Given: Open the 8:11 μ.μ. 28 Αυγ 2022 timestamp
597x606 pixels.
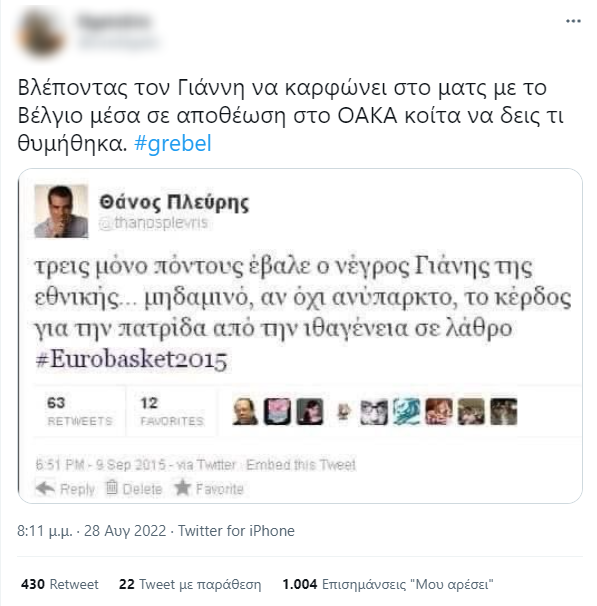Looking at the screenshot, I should pos(92,531).
